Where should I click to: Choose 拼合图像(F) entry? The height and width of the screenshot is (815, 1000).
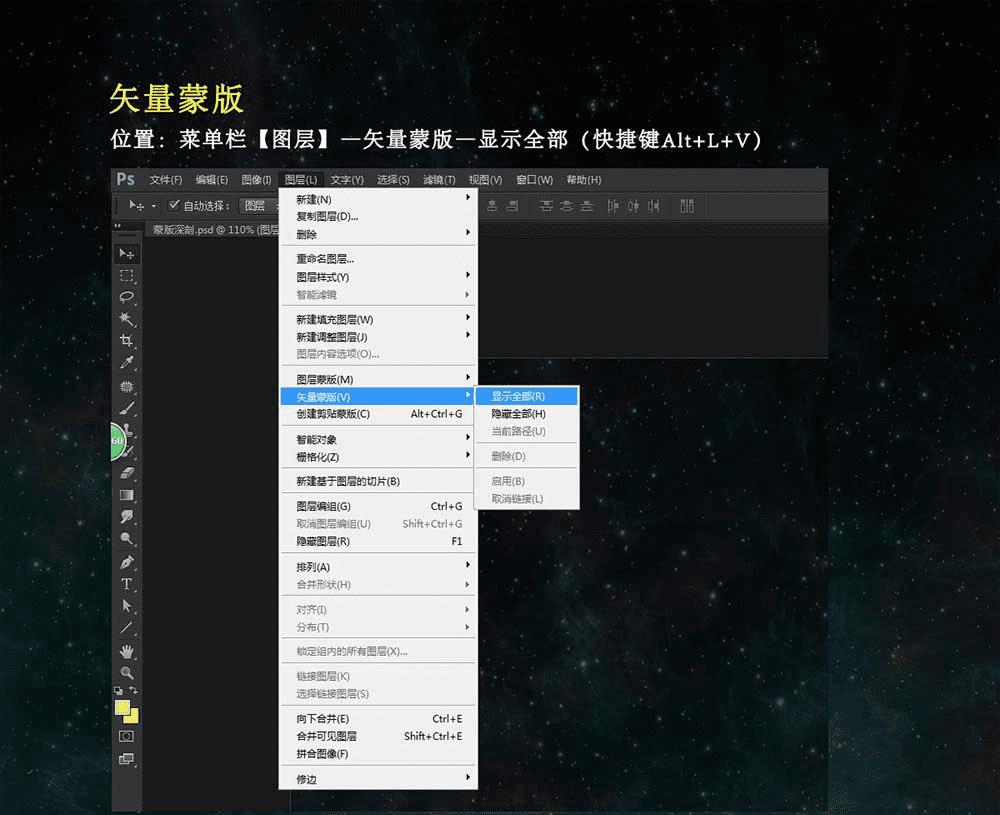point(378,754)
